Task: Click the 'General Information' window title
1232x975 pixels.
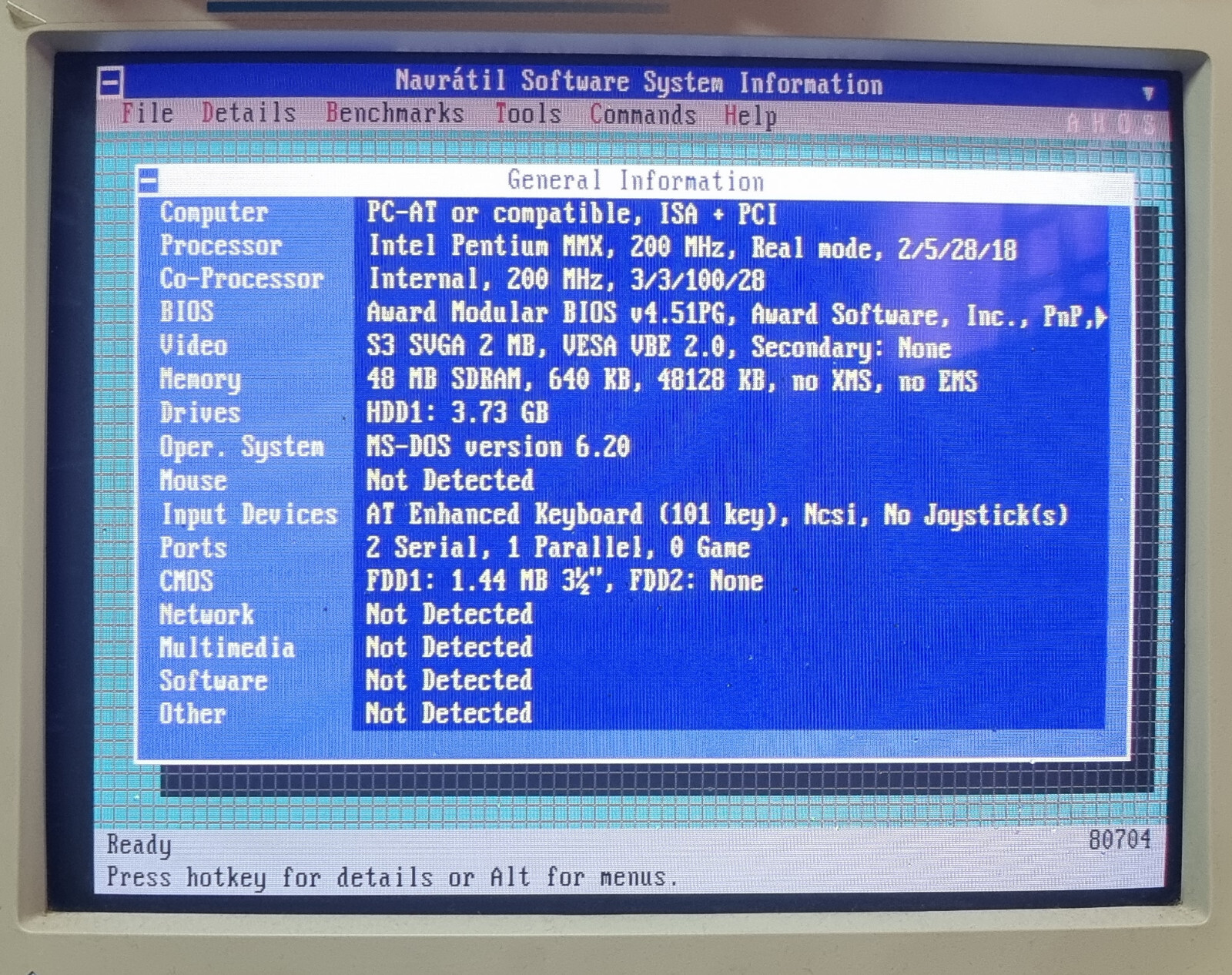Action: click(x=636, y=181)
